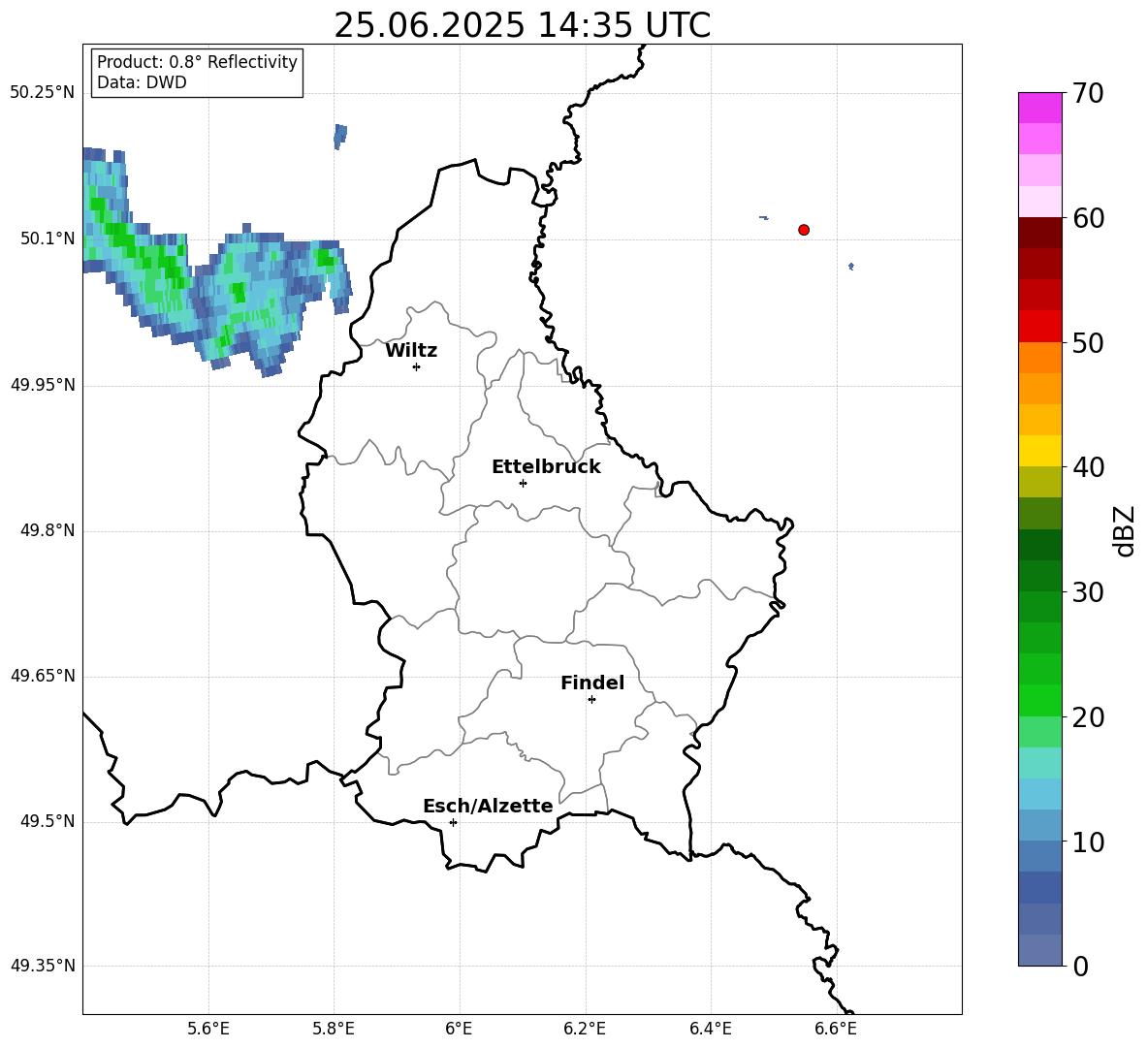Image resolution: width=1148 pixels, height=1048 pixels.
Task: Click the 50.25°N latitude label
Action: click(43, 93)
